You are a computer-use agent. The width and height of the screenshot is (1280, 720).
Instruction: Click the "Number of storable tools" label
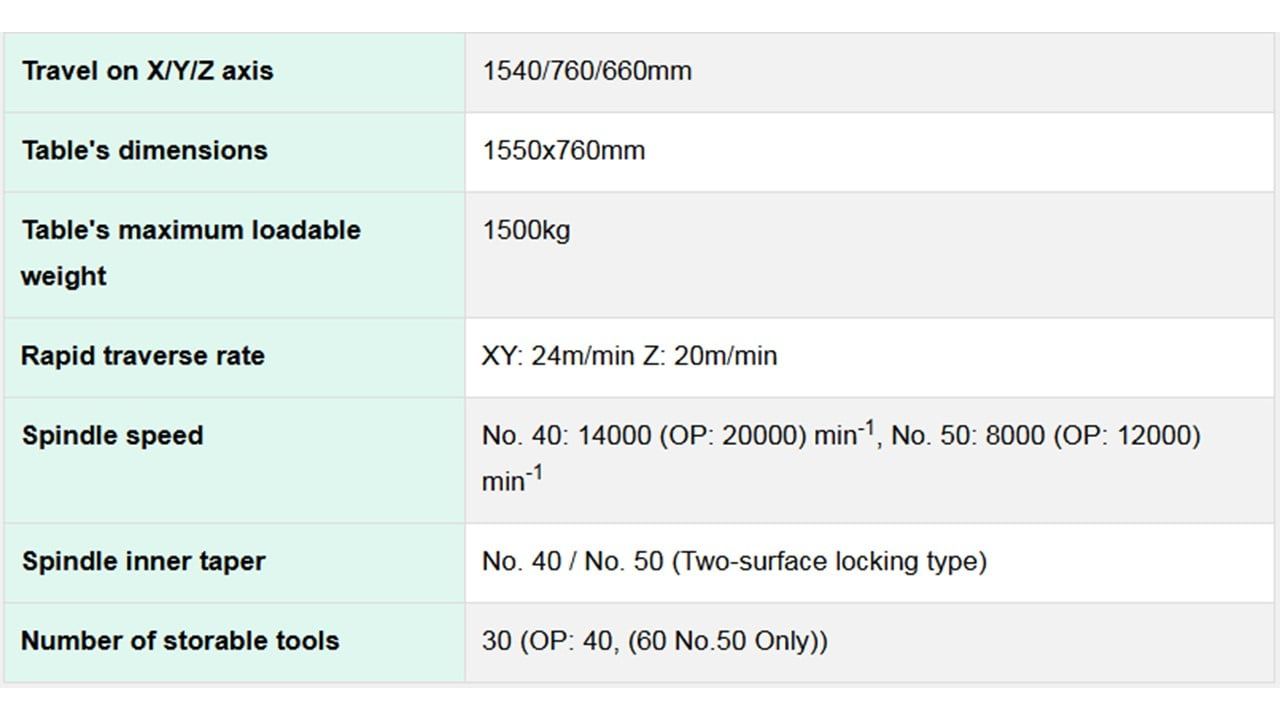click(x=180, y=641)
